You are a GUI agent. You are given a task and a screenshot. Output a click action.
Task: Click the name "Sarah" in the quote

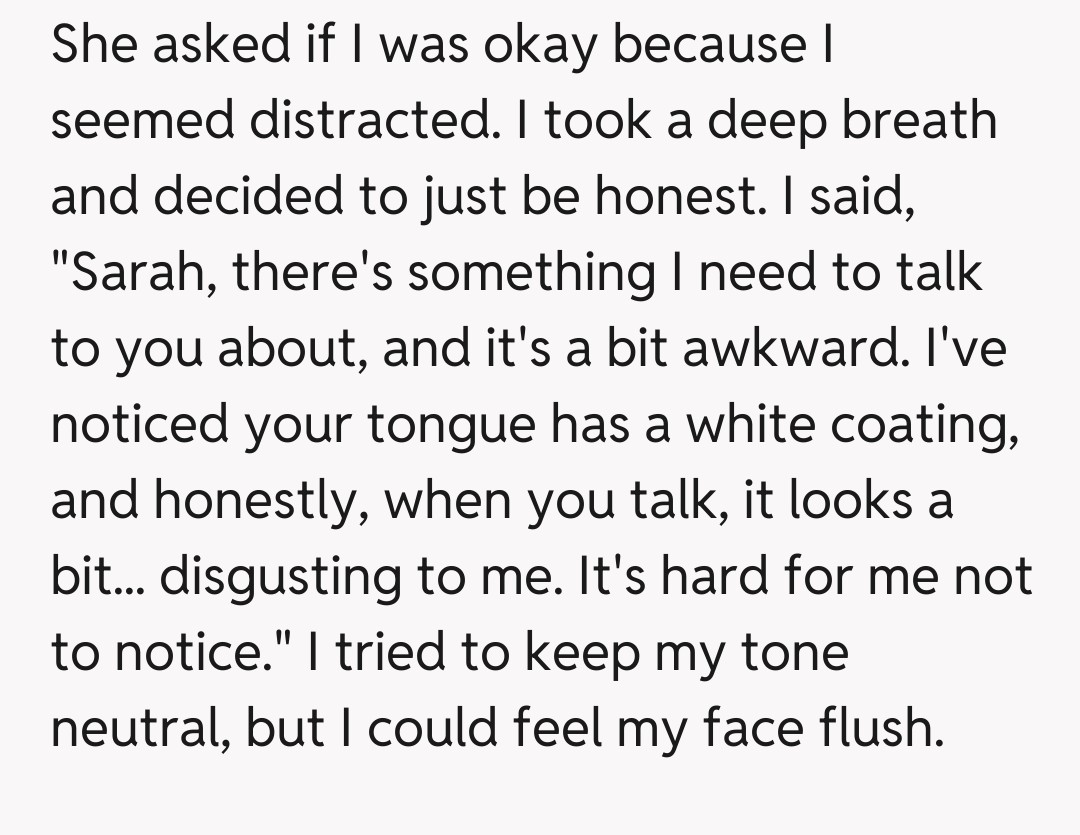coord(142,272)
